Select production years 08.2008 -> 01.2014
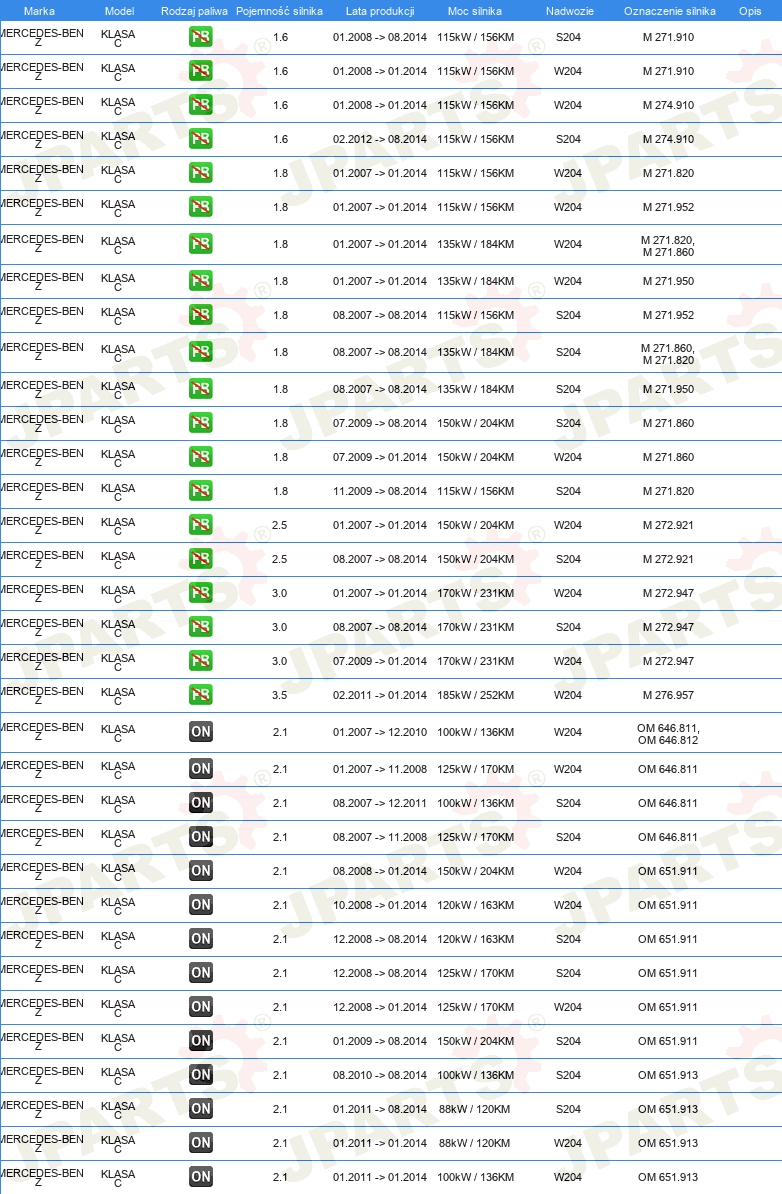Image resolution: width=782 pixels, height=1194 pixels. [x=380, y=871]
